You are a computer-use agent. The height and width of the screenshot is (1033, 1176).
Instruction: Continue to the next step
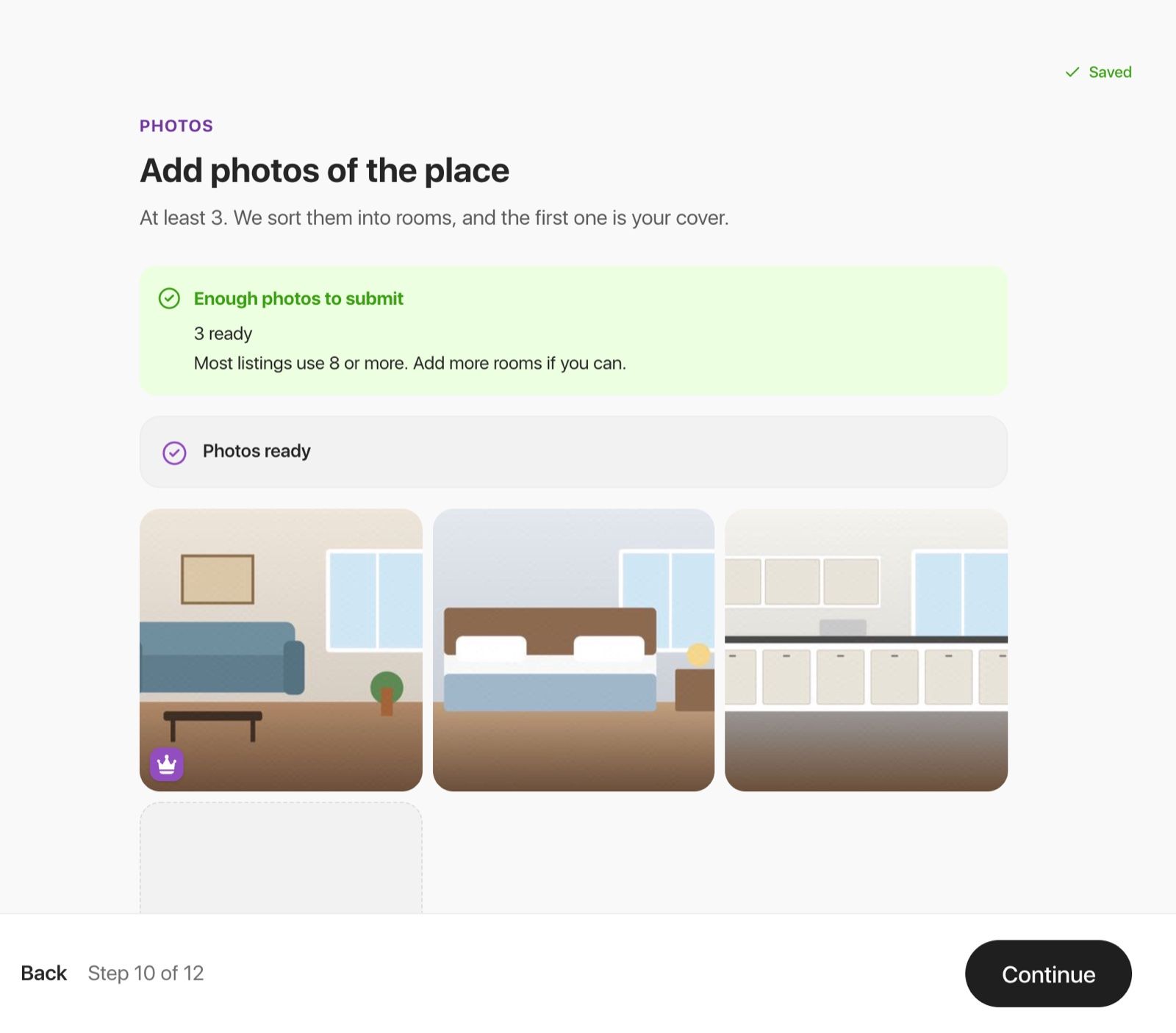pos(1048,973)
